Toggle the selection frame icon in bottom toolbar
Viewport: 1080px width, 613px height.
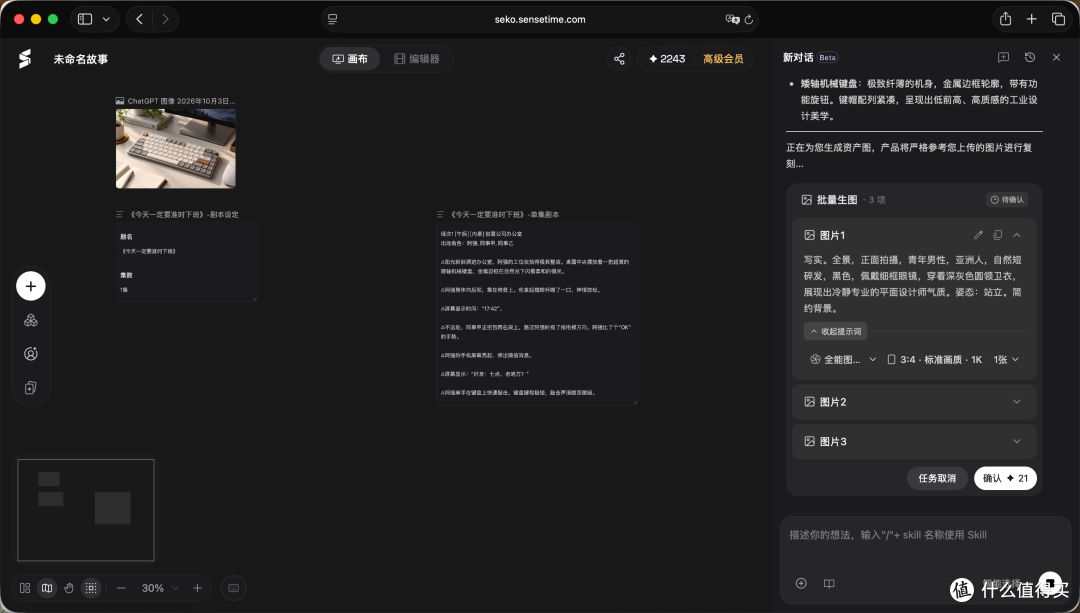(91, 588)
